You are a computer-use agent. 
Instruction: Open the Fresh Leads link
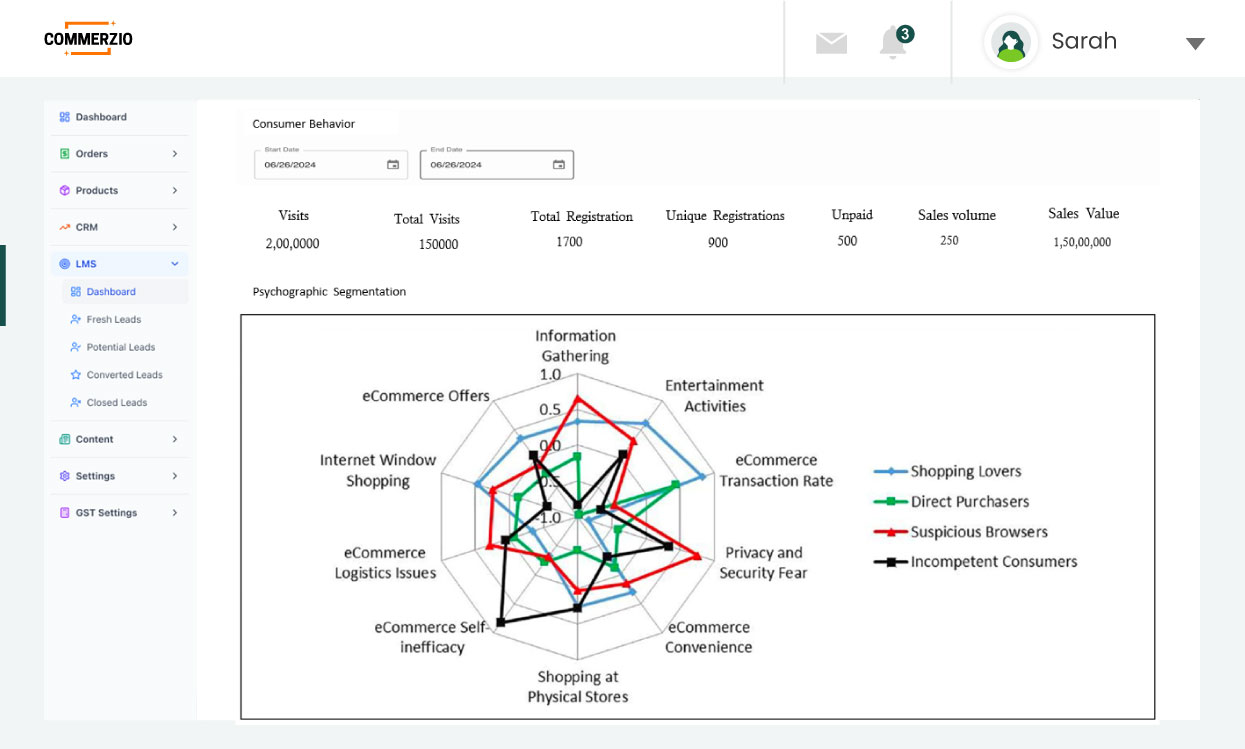point(113,320)
